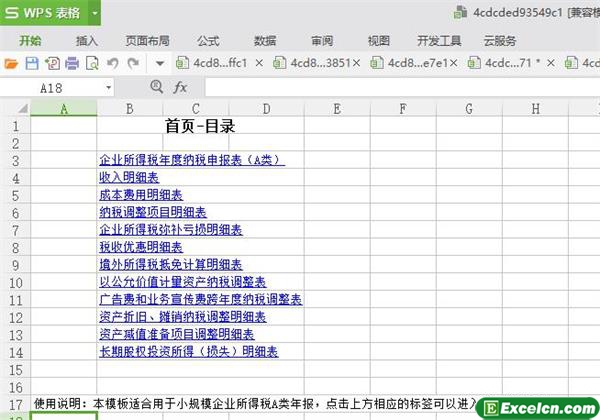Click the Save floppy disk icon
The image size is (600, 420).
click(x=32, y=63)
